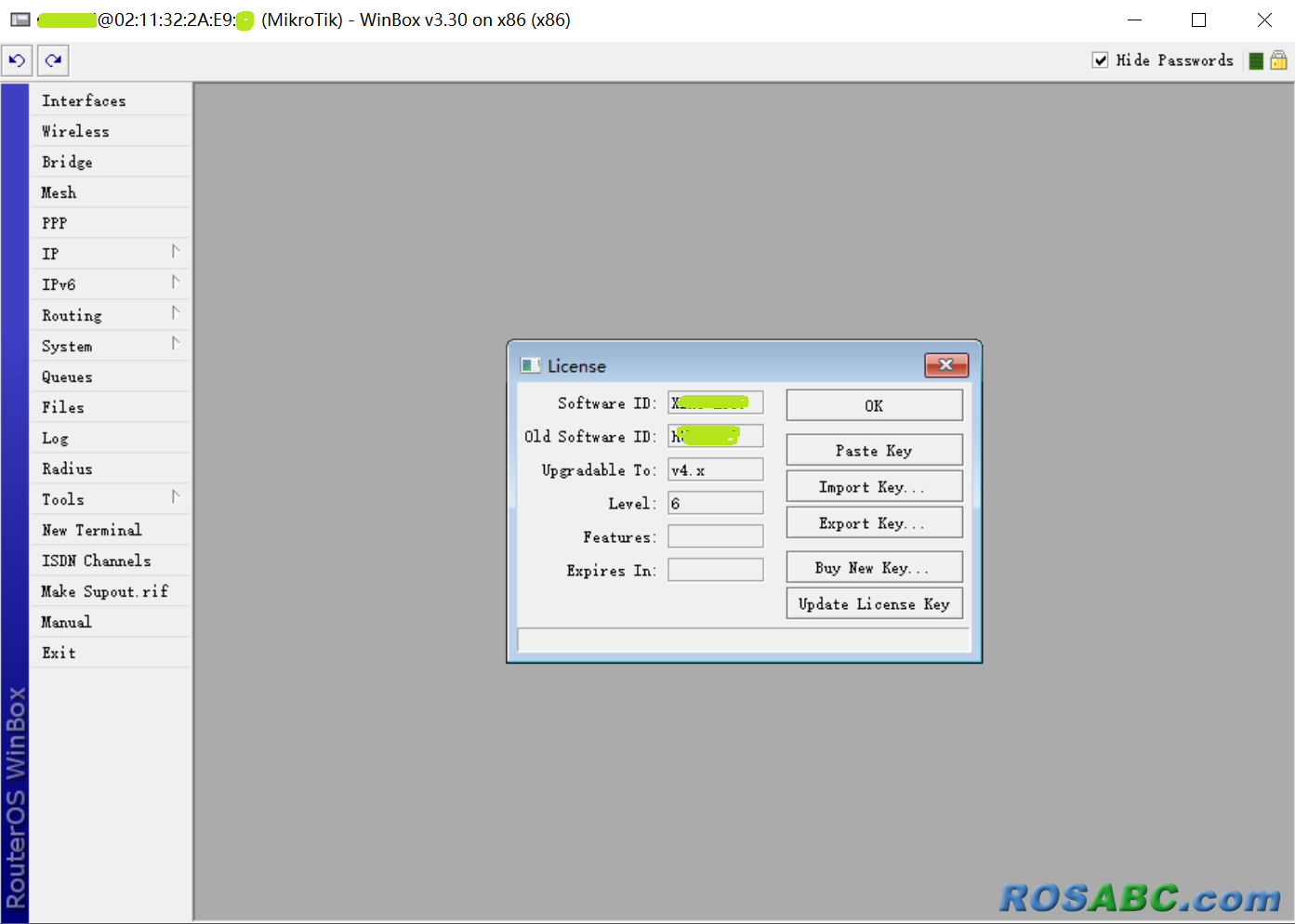1295x924 pixels.
Task: Click the WinBox title bar app icon
Action: pyautogui.click(x=20, y=20)
